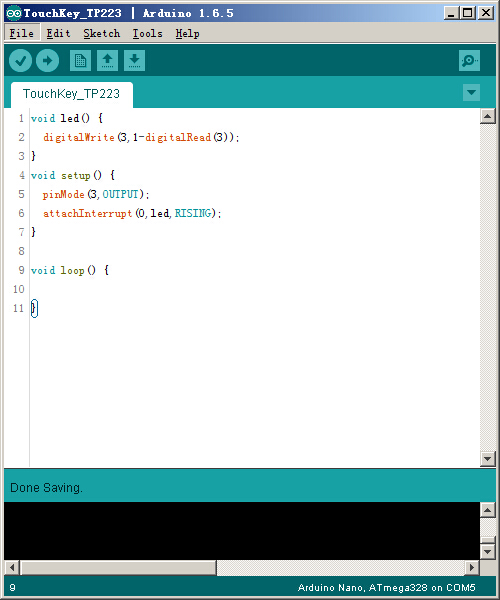Open the Sketch menu
Viewport: 500px width, 600px height.
point(101,34)
